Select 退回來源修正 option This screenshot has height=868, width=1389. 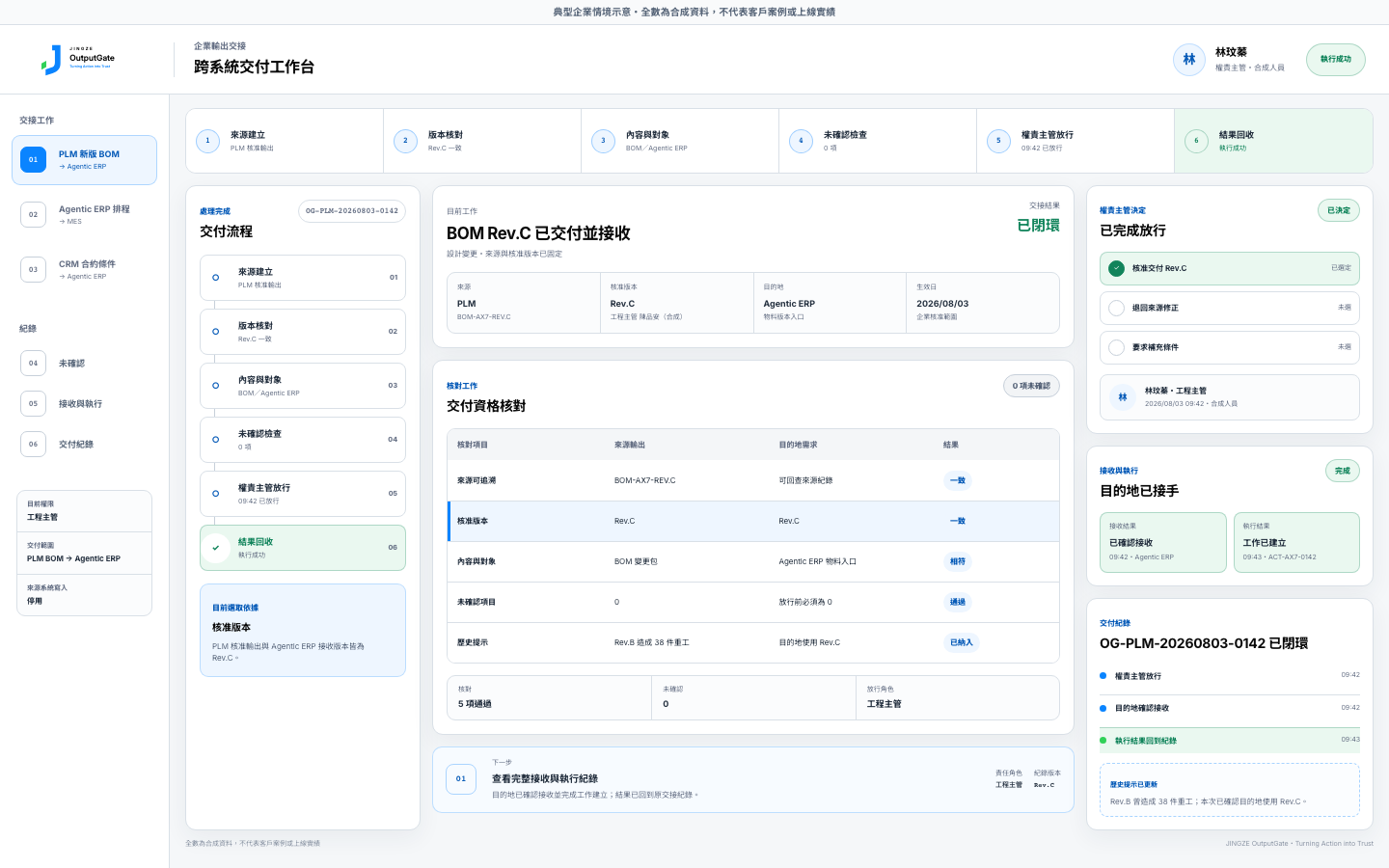[x=1230, y=308]
